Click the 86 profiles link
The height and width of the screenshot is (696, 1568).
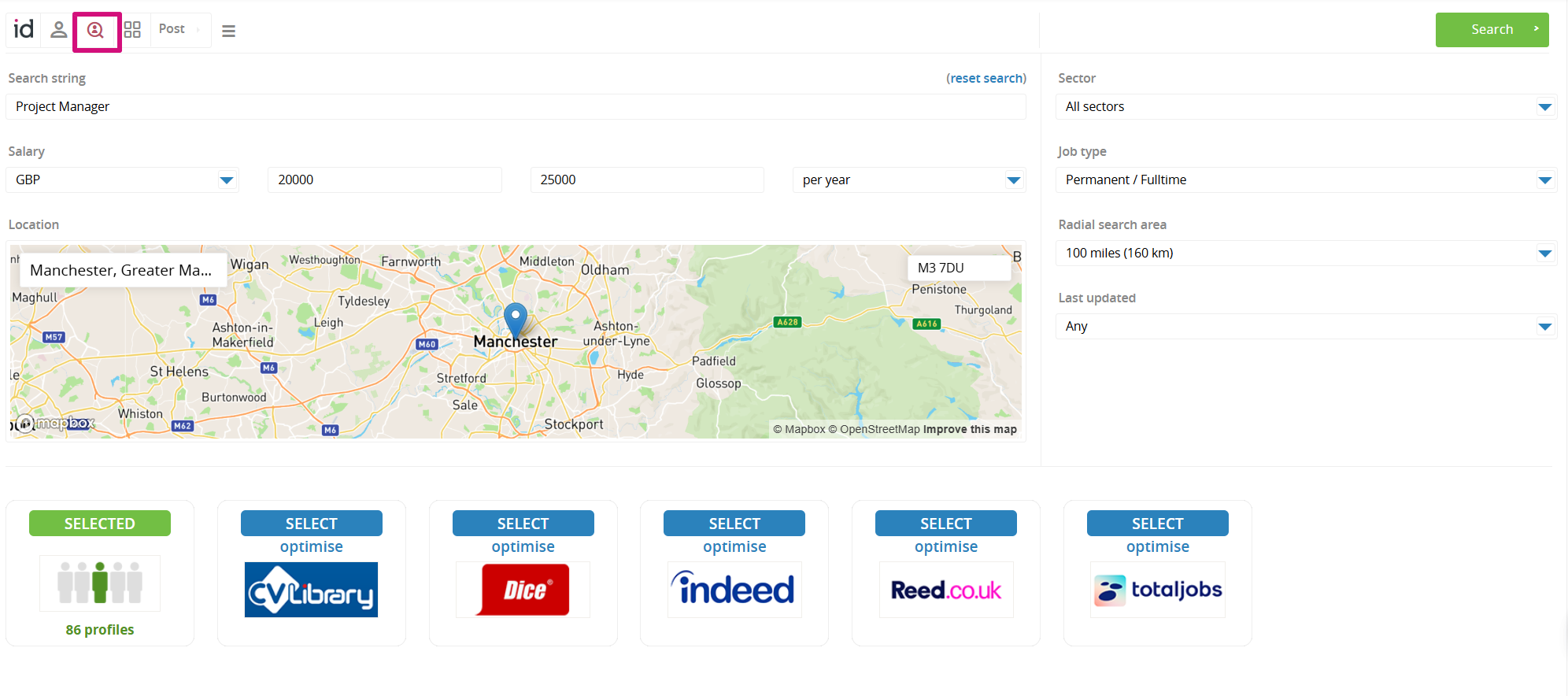tap(100, 630)
